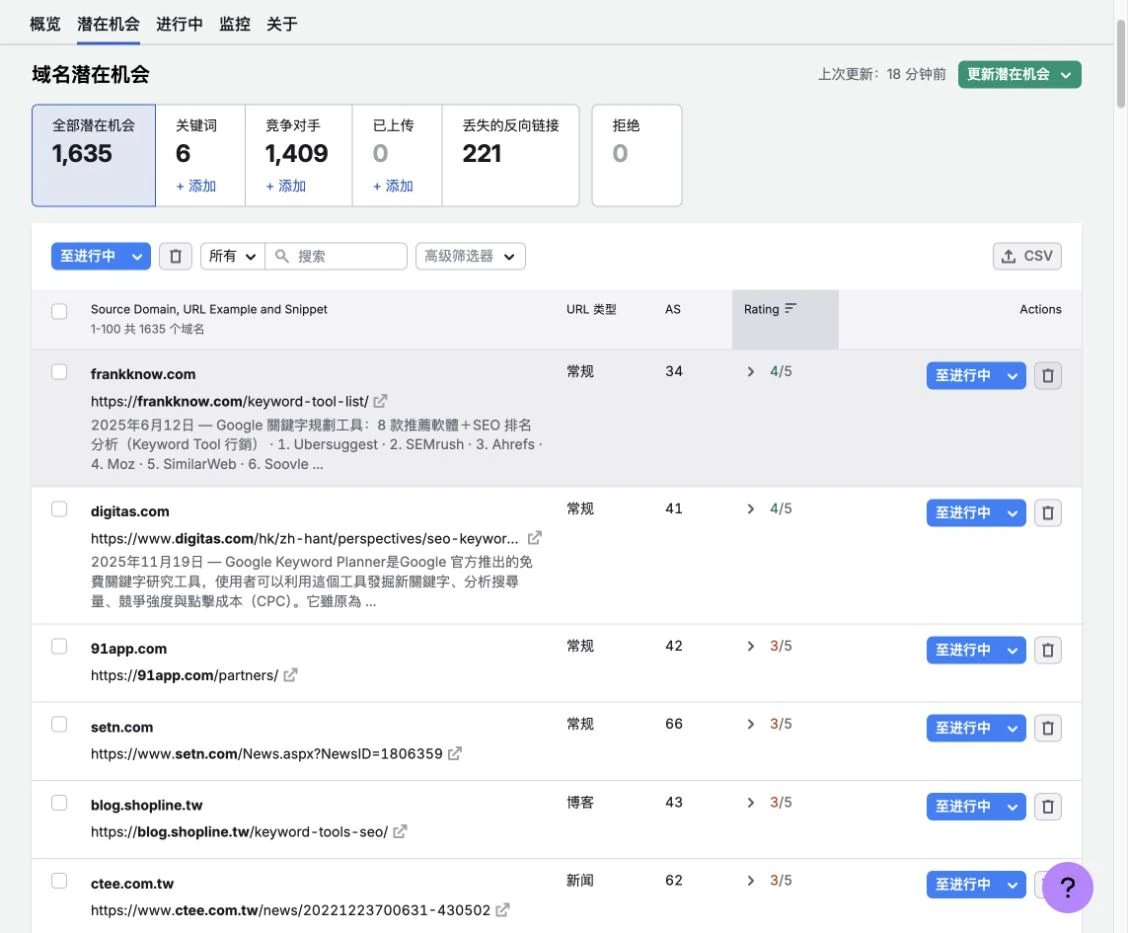Screen dimensions: 1128x933
Task: Switch to the 监控 tab
Action: pos(235,24)
